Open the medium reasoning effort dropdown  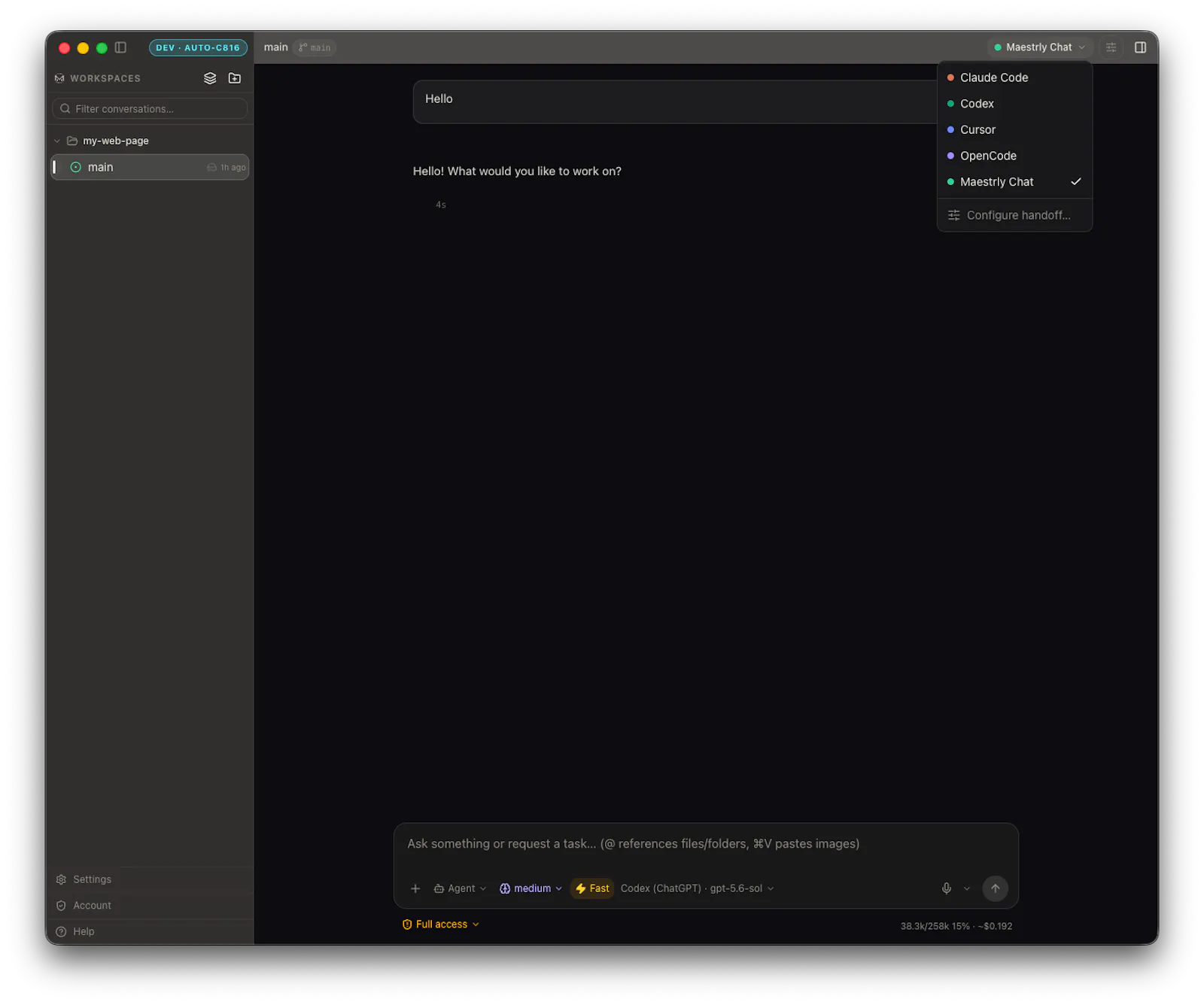pyautogui.click(x=531, y=888)
